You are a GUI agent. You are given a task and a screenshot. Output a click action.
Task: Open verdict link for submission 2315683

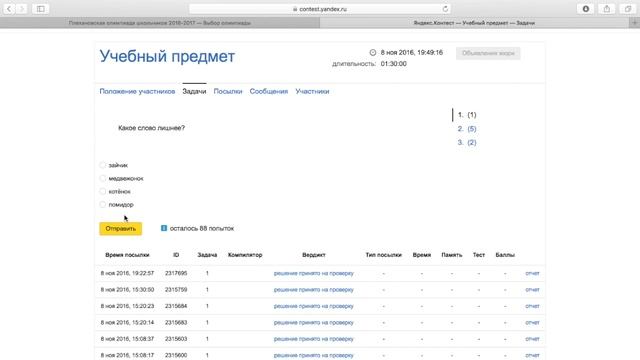[313, 322]
